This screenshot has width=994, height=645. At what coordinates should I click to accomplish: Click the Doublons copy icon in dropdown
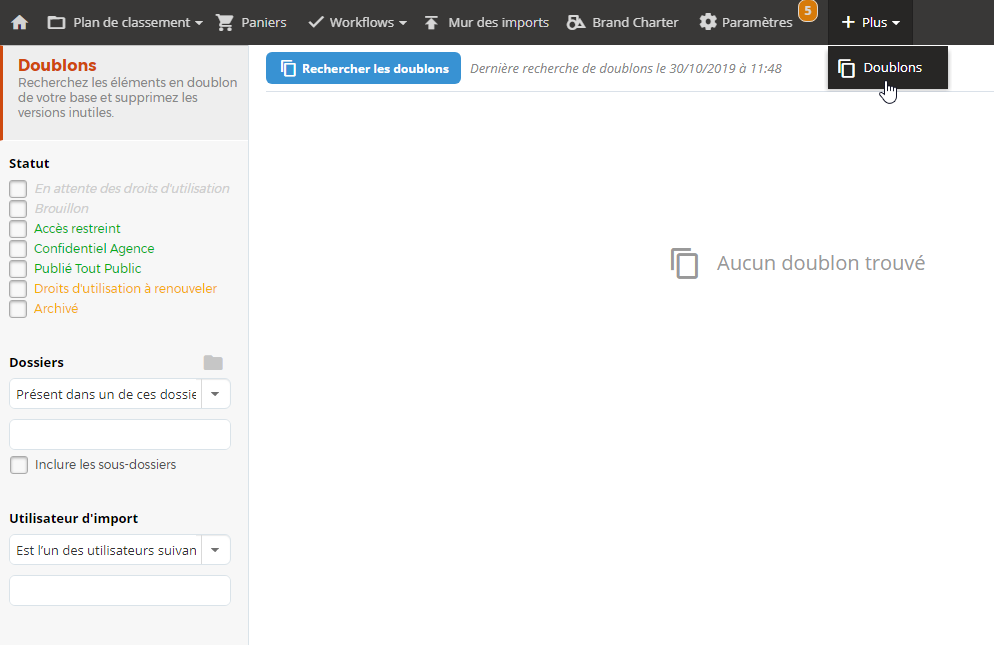(846, 68)
